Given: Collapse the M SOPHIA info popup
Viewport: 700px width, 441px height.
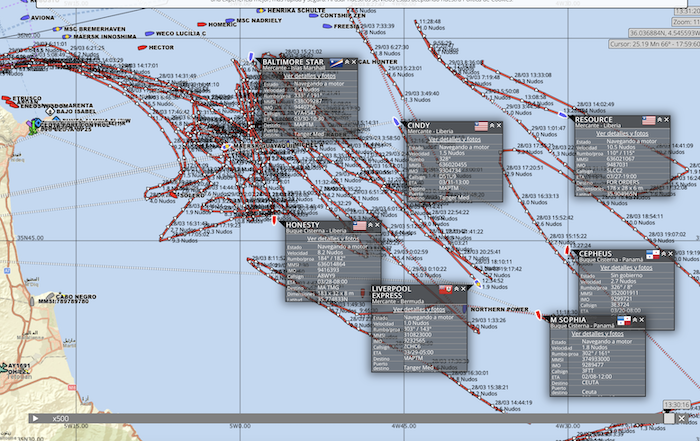Looking at the screenshot, I should (x=634, y=320).
